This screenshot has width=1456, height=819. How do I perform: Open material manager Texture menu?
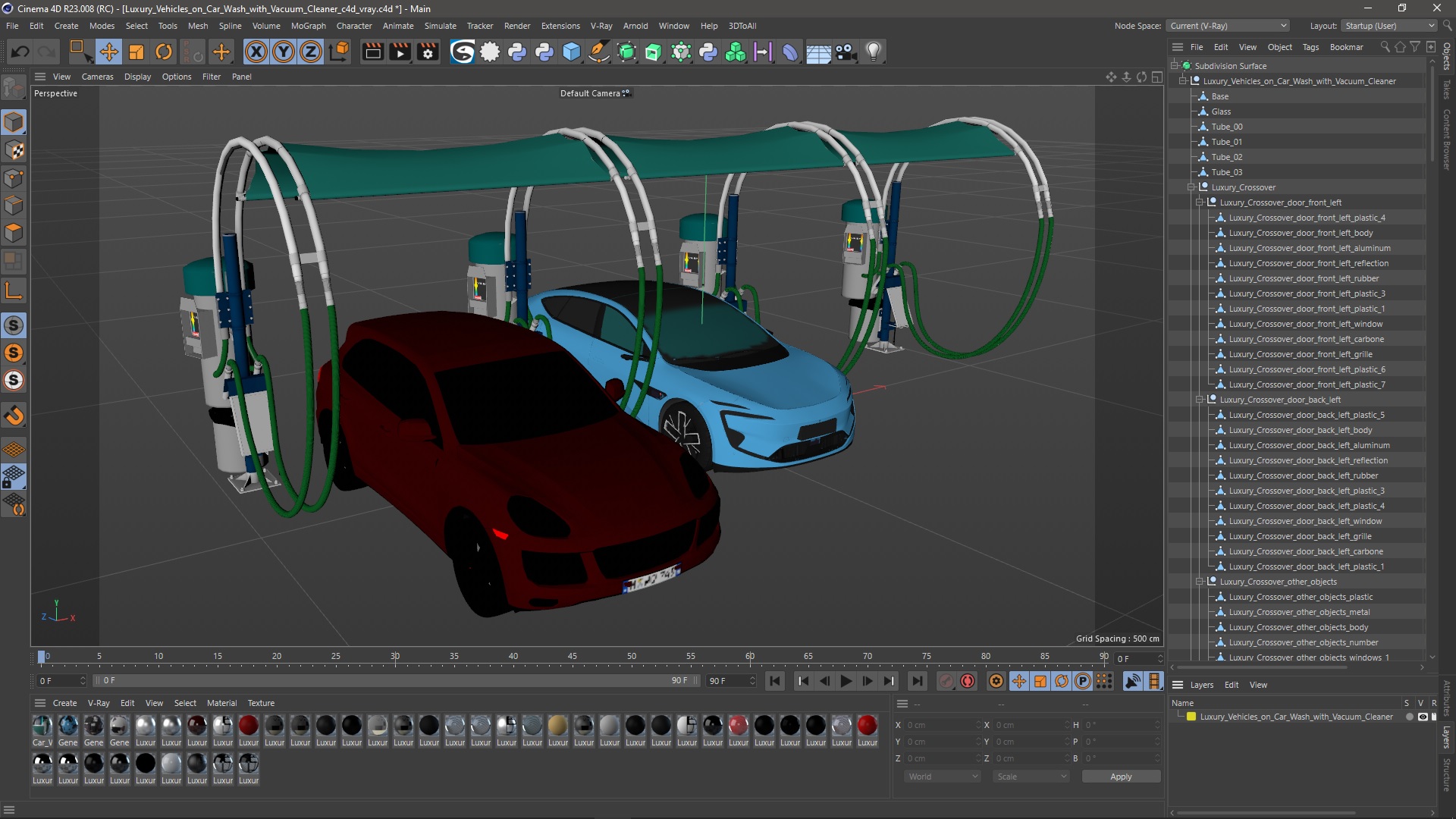(261, 703)
